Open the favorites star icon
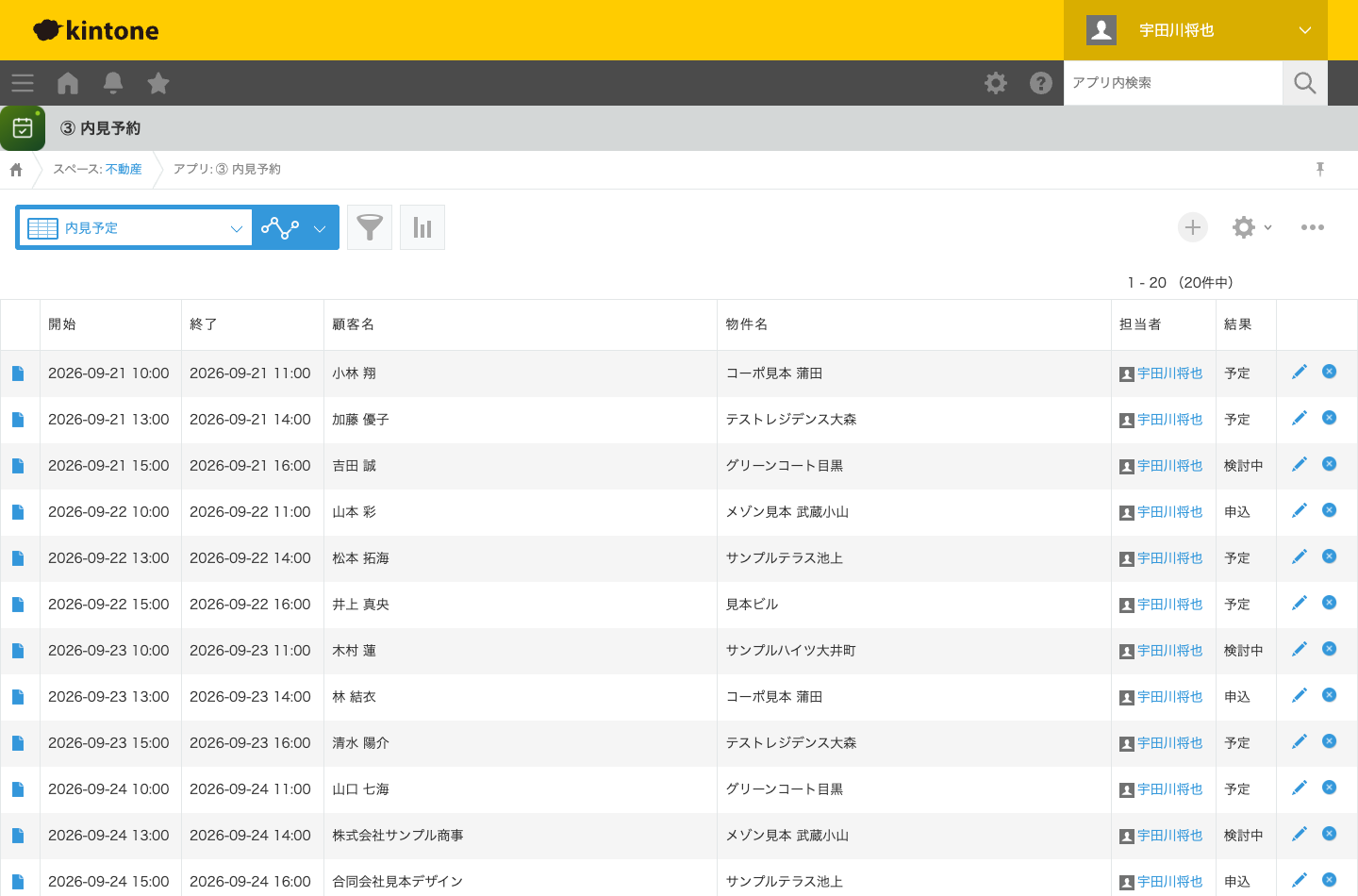The height and width of the screenshot is (896, 1358). [x=158, y=83]
